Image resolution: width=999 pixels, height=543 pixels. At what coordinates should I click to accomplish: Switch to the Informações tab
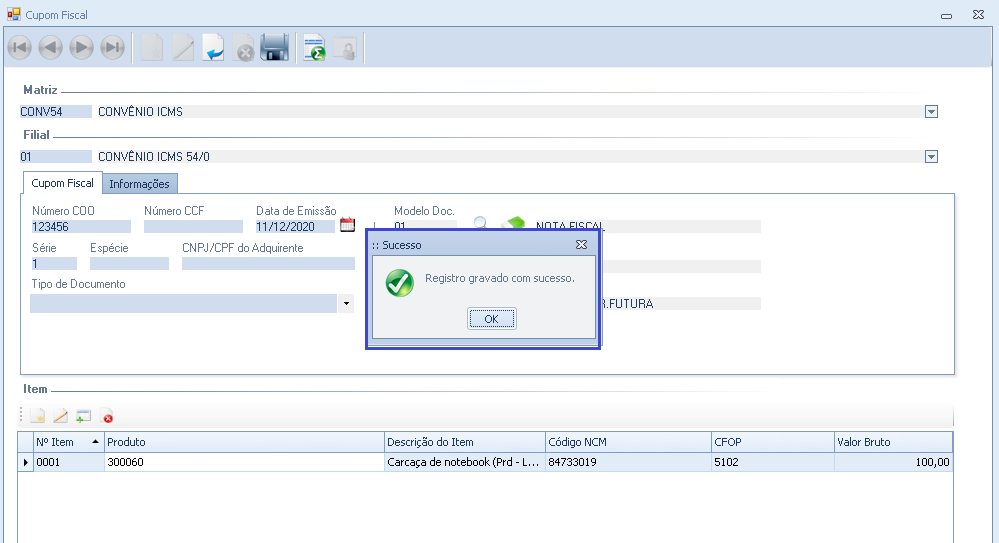[139, 184]
